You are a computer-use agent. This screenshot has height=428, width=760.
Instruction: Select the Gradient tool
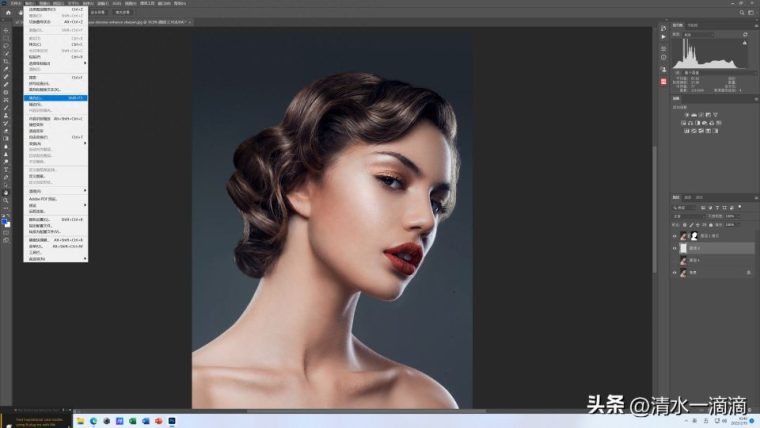(6, 139)
